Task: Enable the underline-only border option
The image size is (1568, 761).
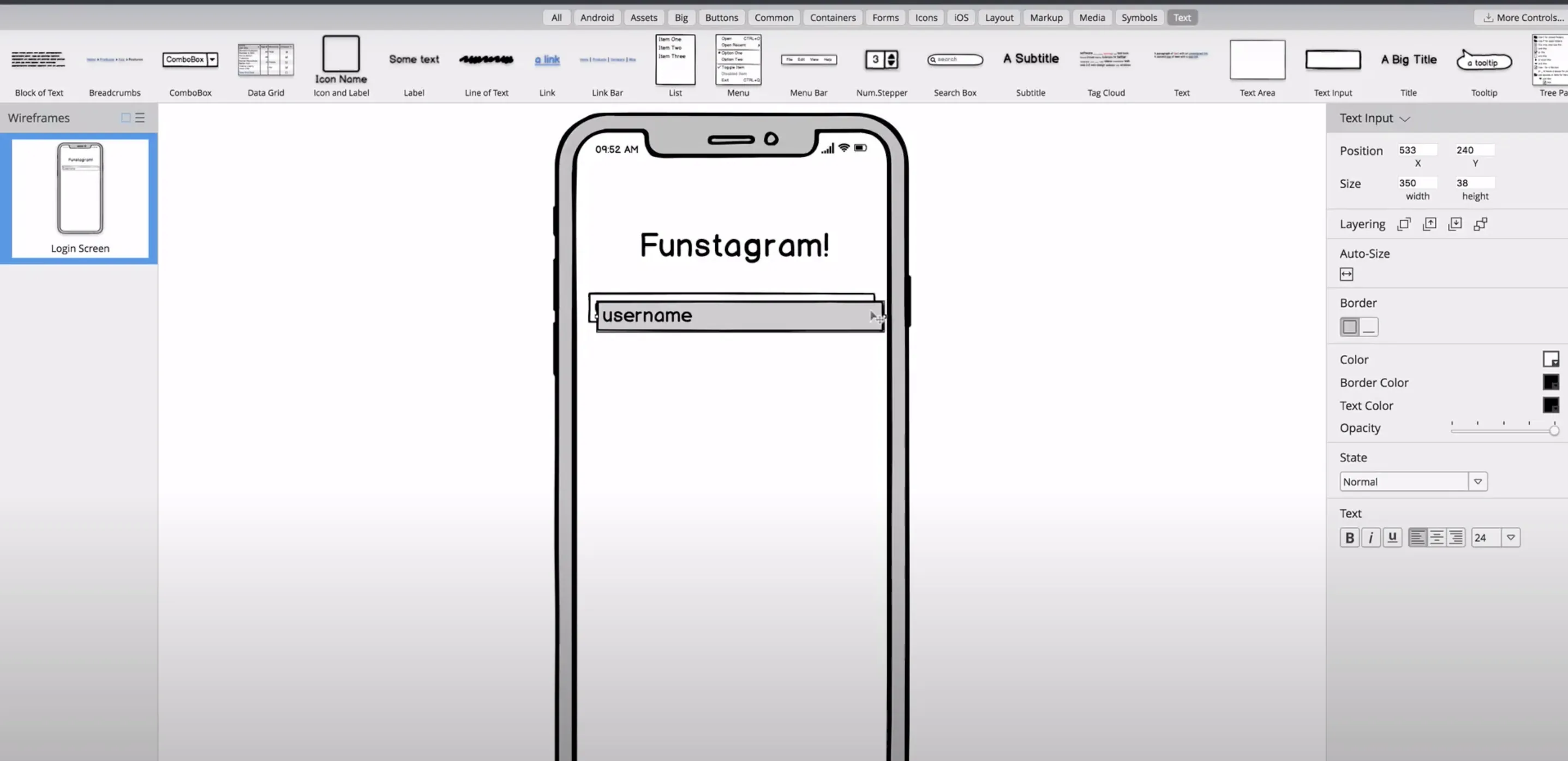Action: (1369, 326)
